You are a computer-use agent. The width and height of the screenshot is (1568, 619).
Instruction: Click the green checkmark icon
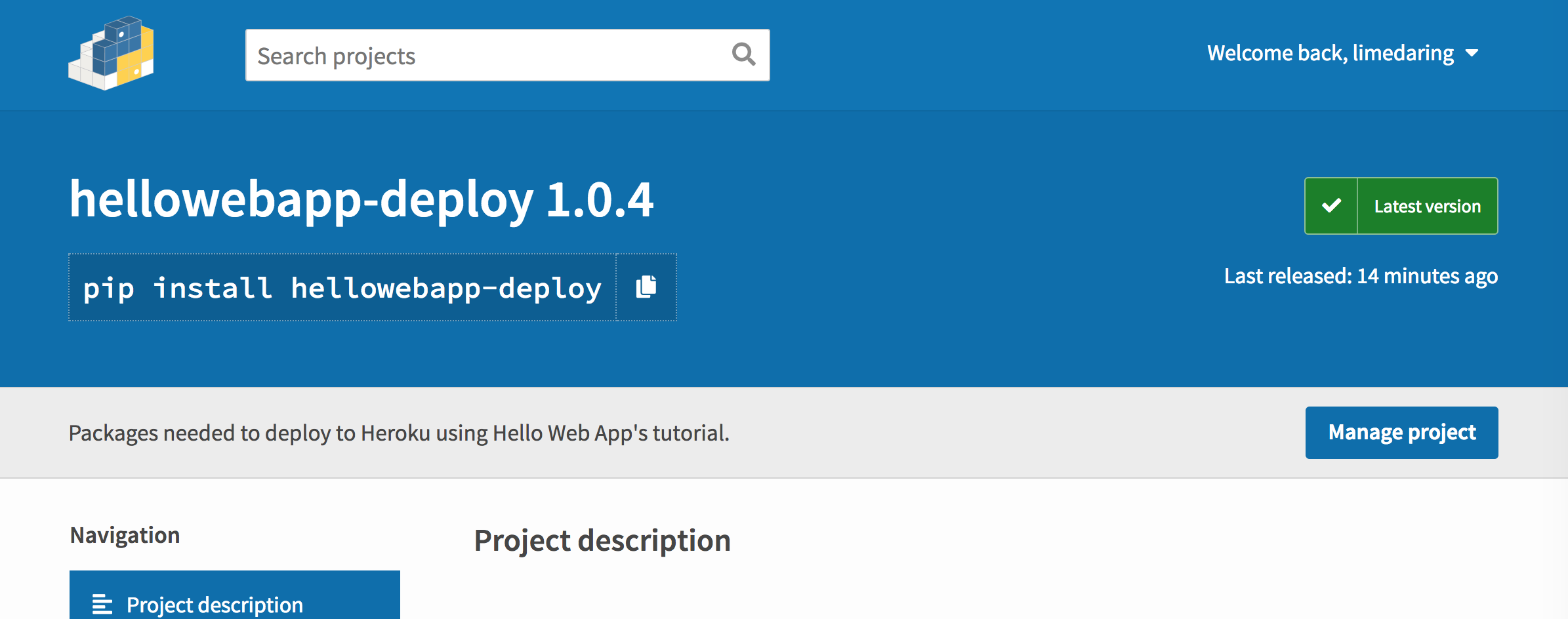[1331, 206]
